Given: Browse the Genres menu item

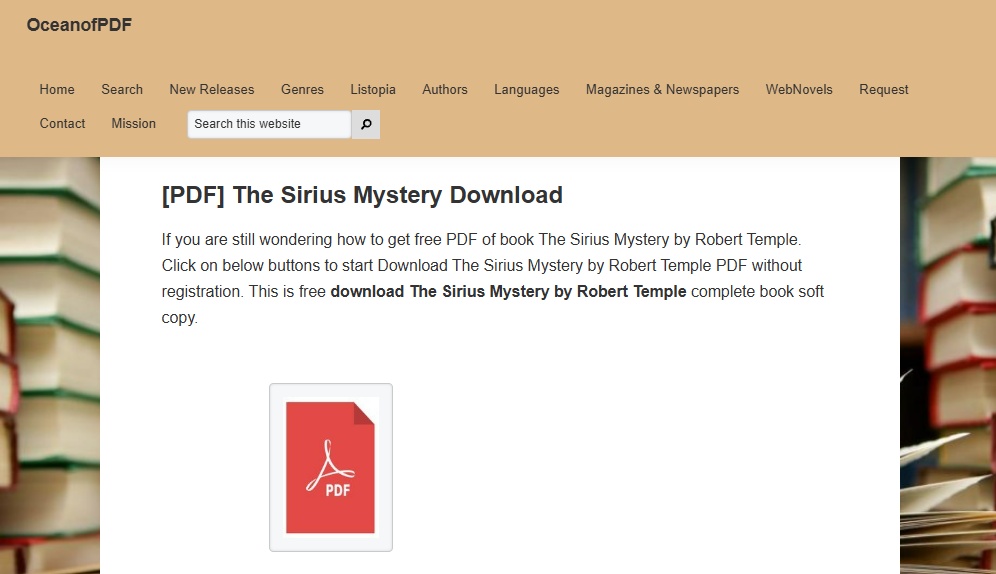Looking at the screenshot, I should pos(302,89).
